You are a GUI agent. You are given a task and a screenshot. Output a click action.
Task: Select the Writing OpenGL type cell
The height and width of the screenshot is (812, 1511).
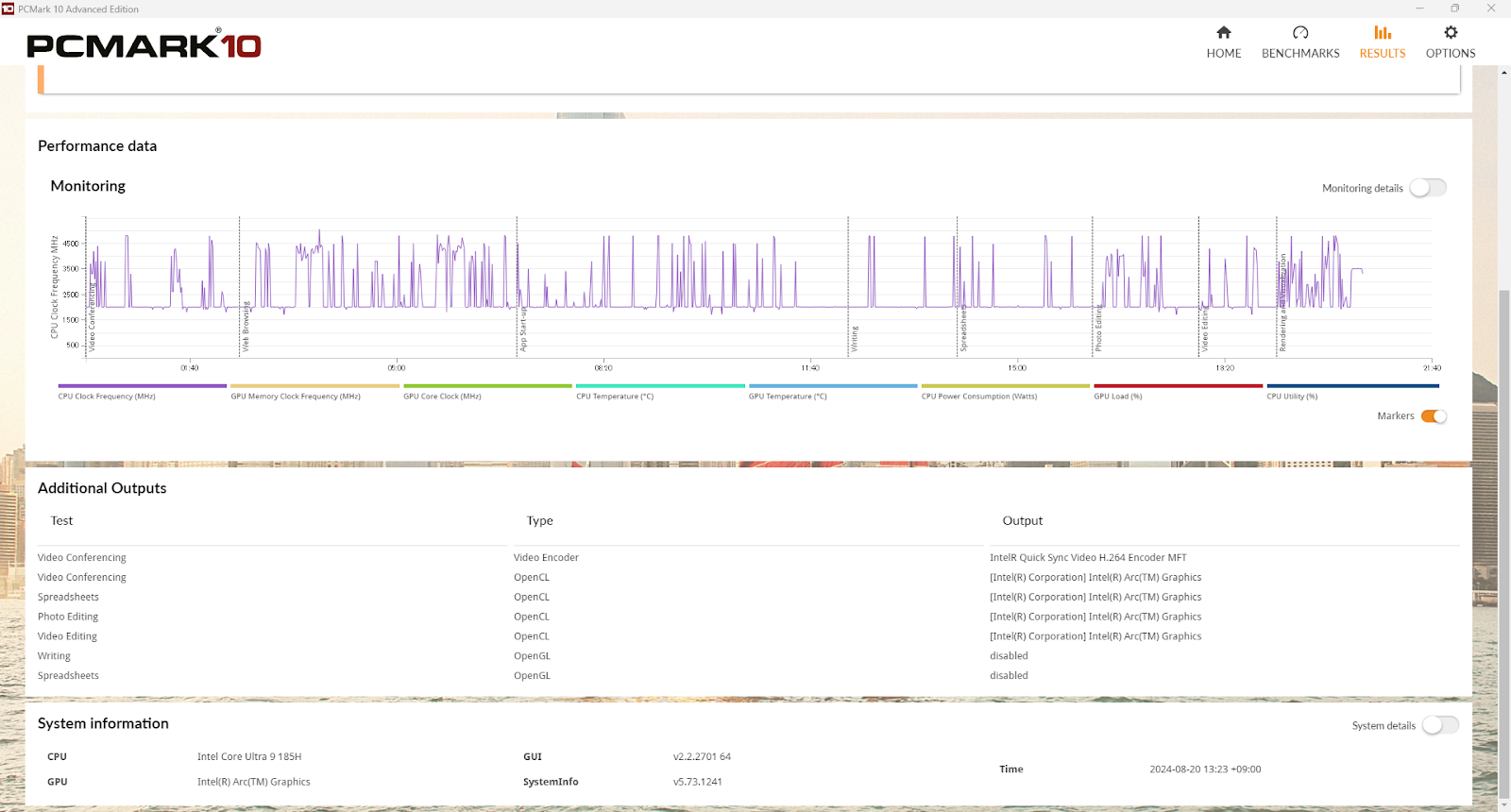point(532,656)
